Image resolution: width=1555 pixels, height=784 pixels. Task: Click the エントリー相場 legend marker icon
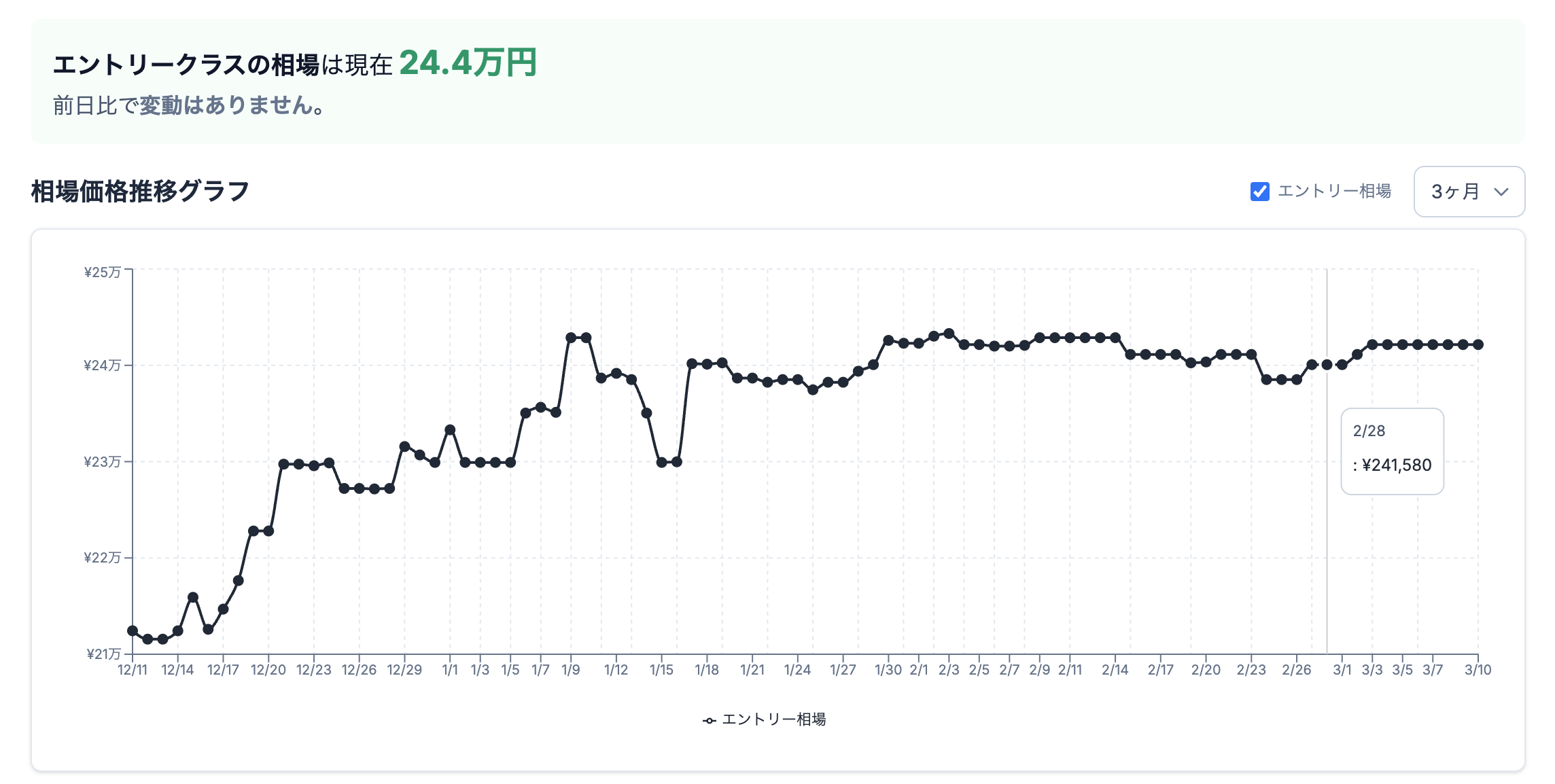coord(709,720)
